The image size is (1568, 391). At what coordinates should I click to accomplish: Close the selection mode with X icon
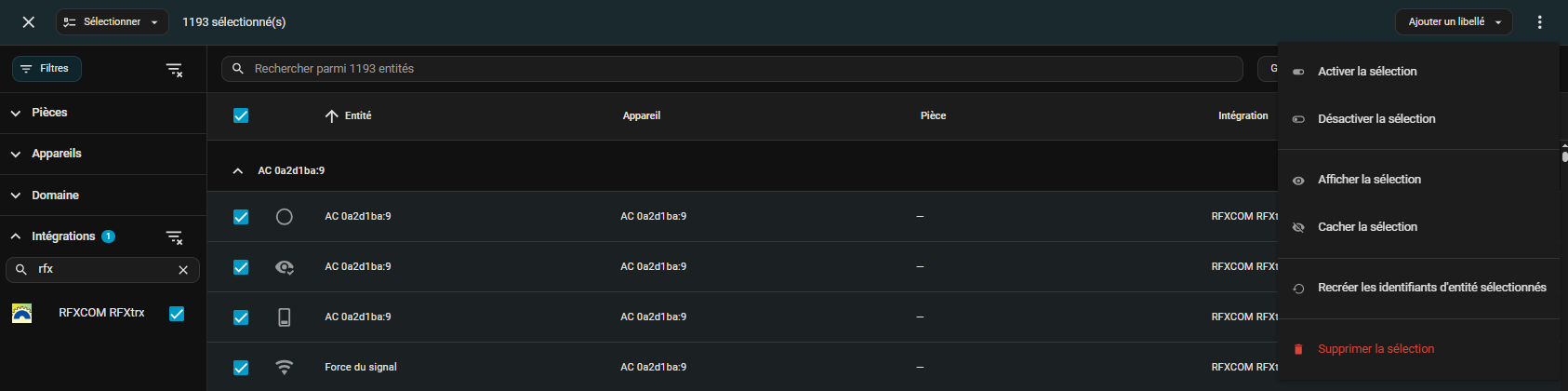(29, 22)
